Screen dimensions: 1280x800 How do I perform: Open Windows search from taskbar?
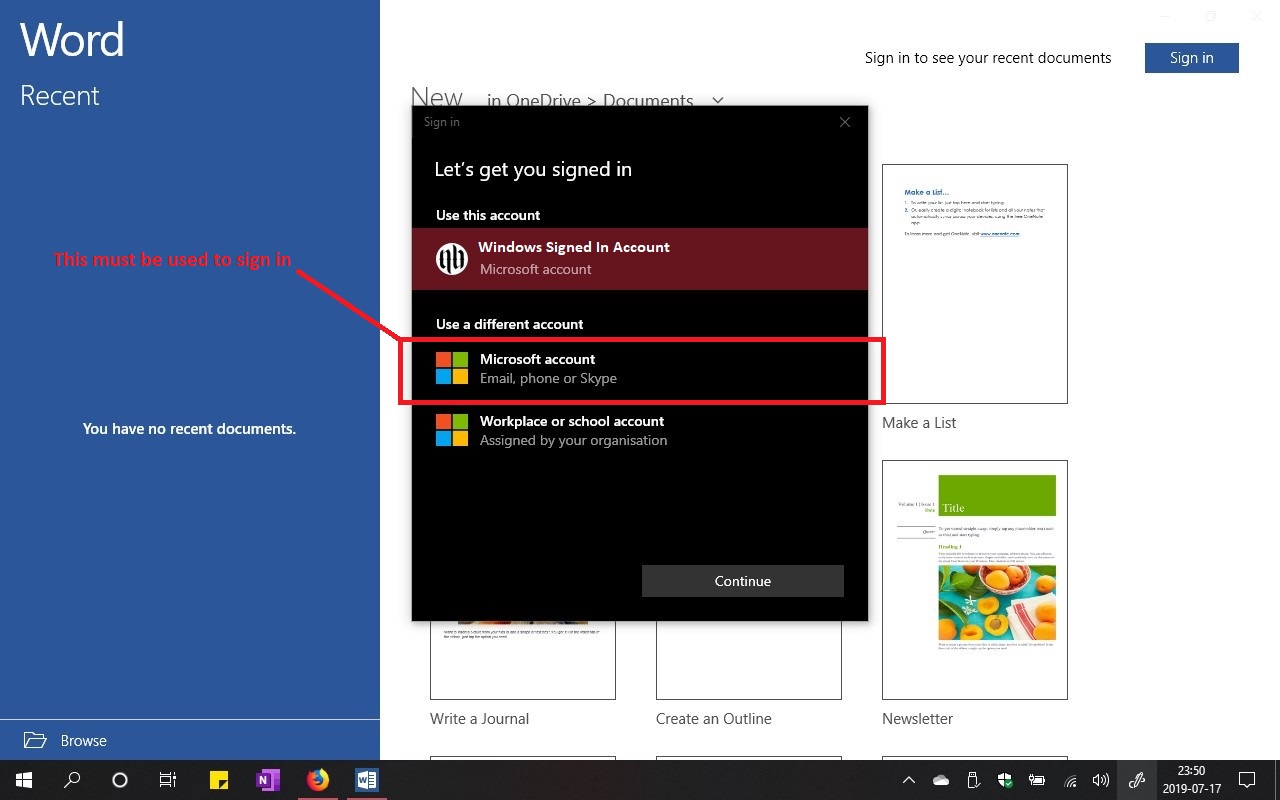pyautogui.click(x=72, y=780)
